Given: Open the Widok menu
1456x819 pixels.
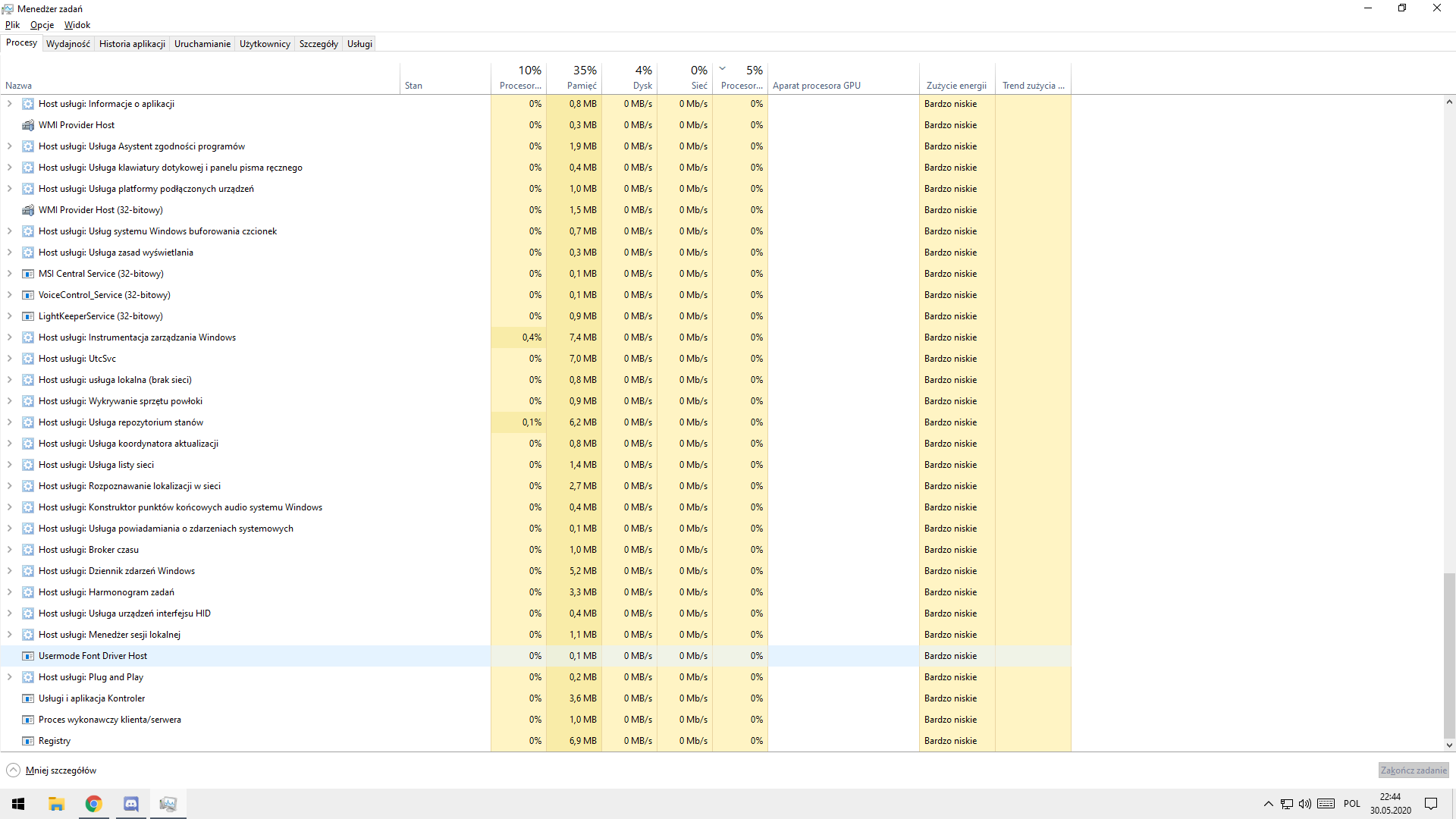Looking at the screenshot, I should pyautogui.click(x=77, y=25).
